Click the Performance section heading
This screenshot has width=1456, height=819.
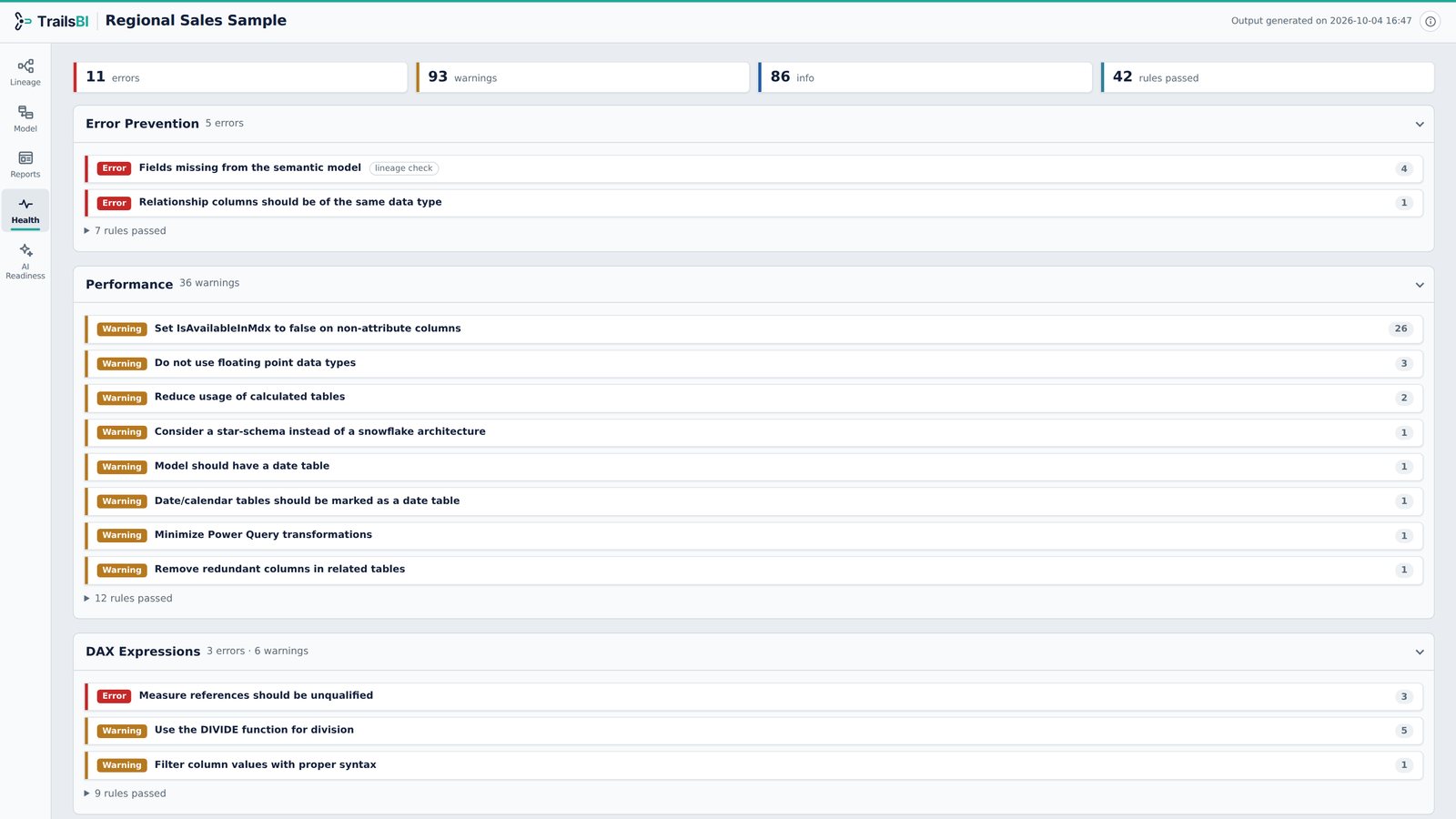(x=129, y=285)
